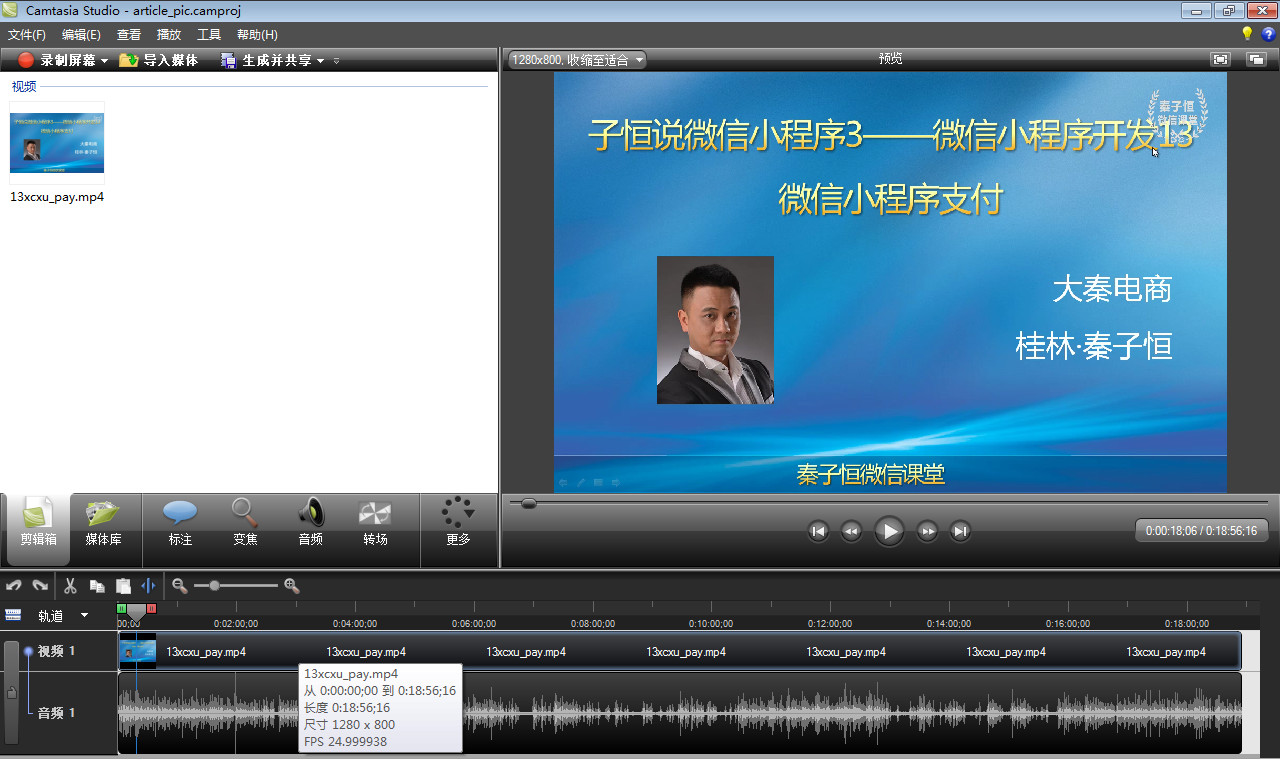The image size is (1280, 760).
Task: Click the 0:16:00;00 mark on timeline ruler
Action: pos(1068,621)
